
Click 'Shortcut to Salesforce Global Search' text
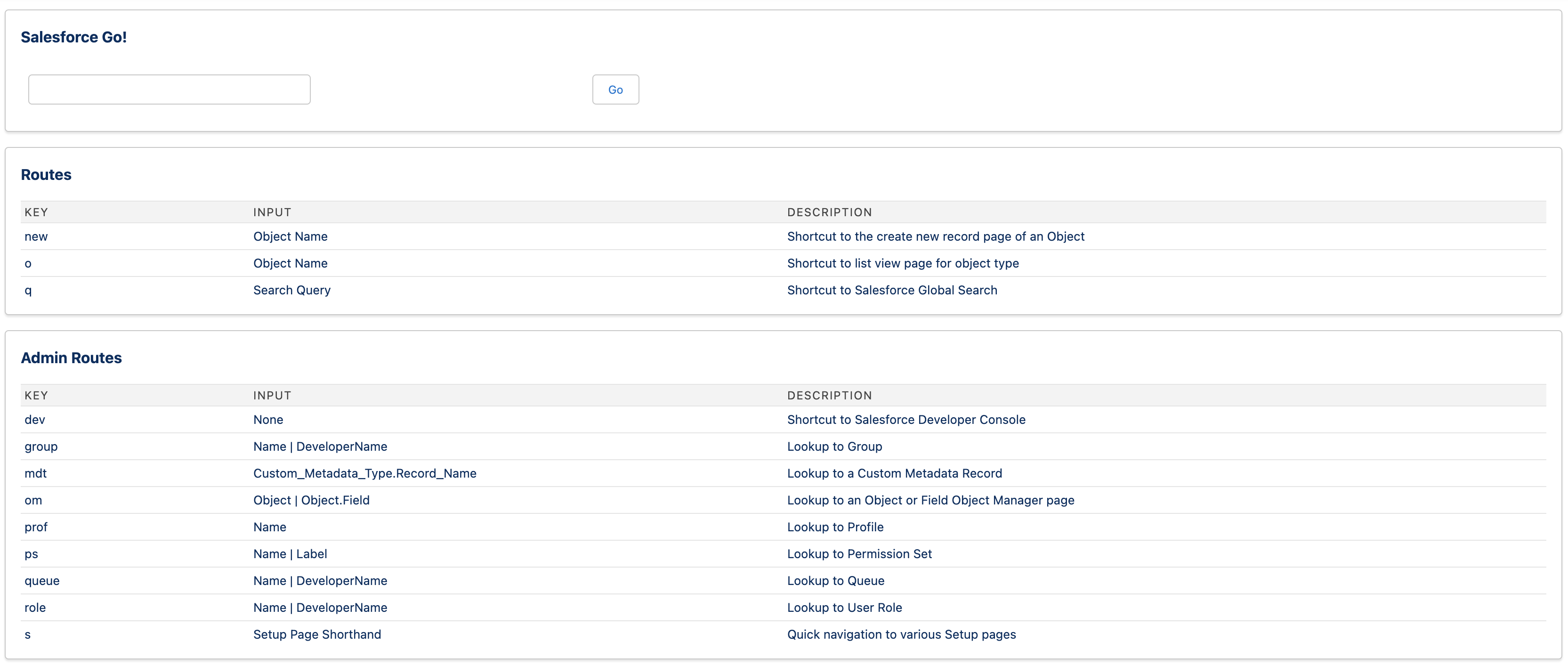click(x=892, y=290)
